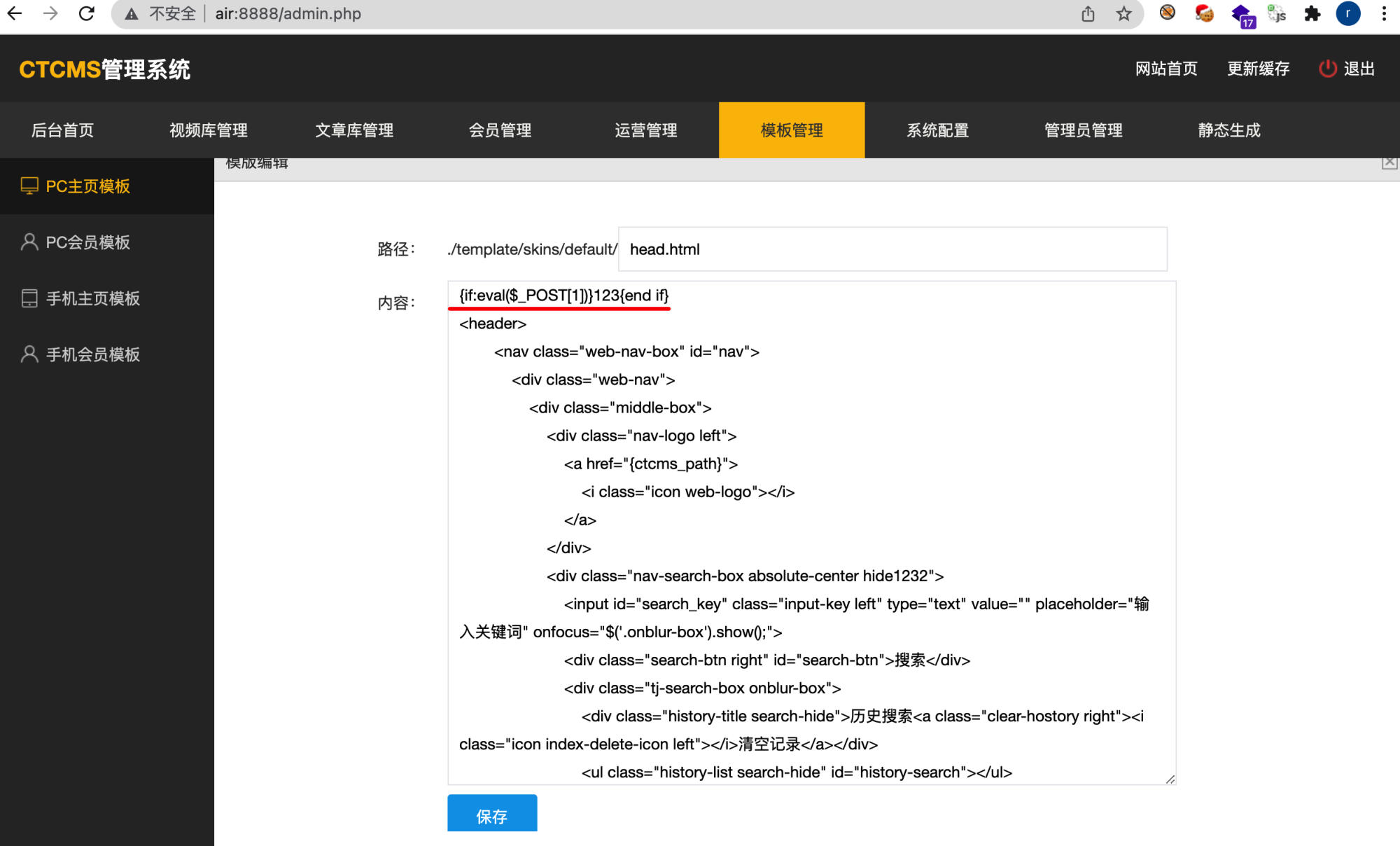Select the 手机会员模板 sidebar icon
1400x846 pixels.
tap(29, 354)
